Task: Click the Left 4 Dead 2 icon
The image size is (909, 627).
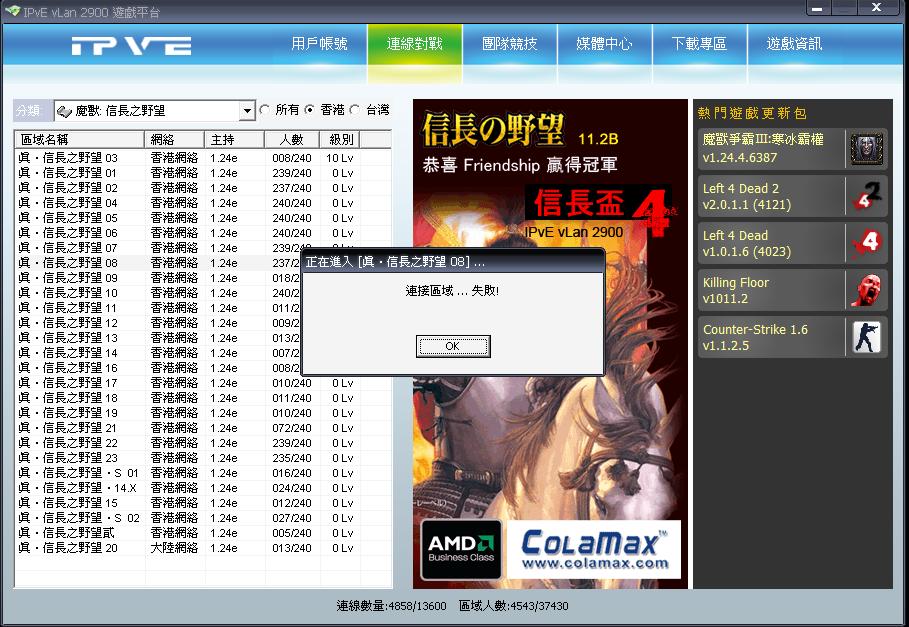Action: (x=866, y=196)
